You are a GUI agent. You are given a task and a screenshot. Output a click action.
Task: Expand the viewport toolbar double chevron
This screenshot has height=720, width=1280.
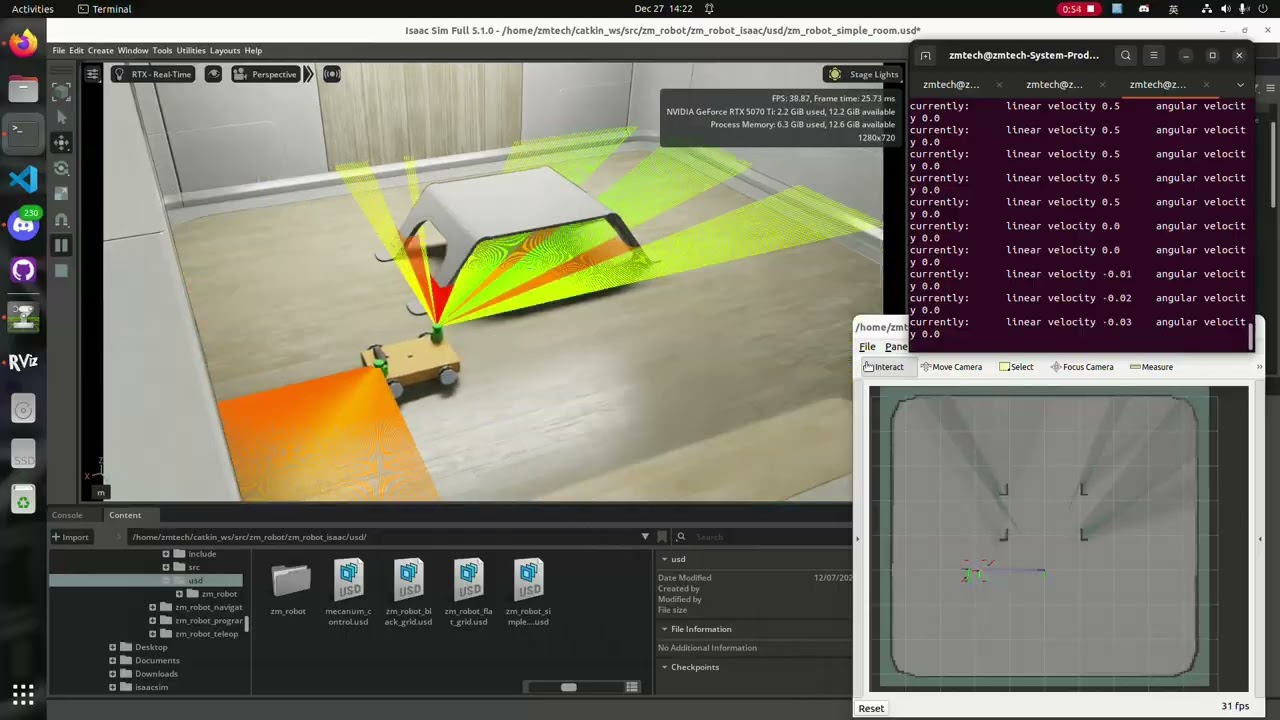click(x=308, y=74)
